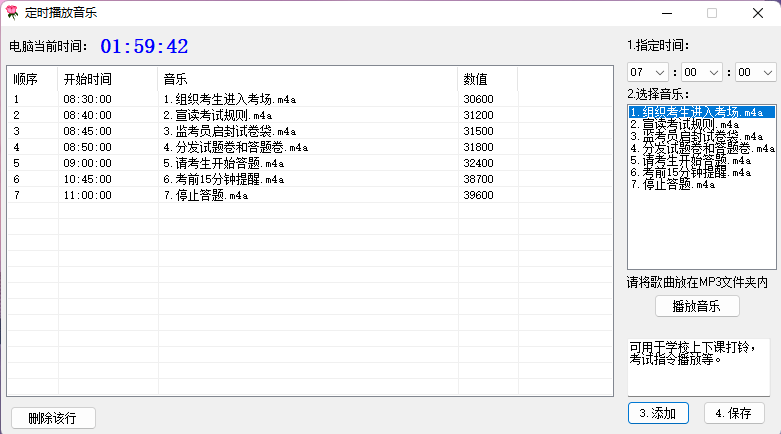Click the value cell 31200

478,115
